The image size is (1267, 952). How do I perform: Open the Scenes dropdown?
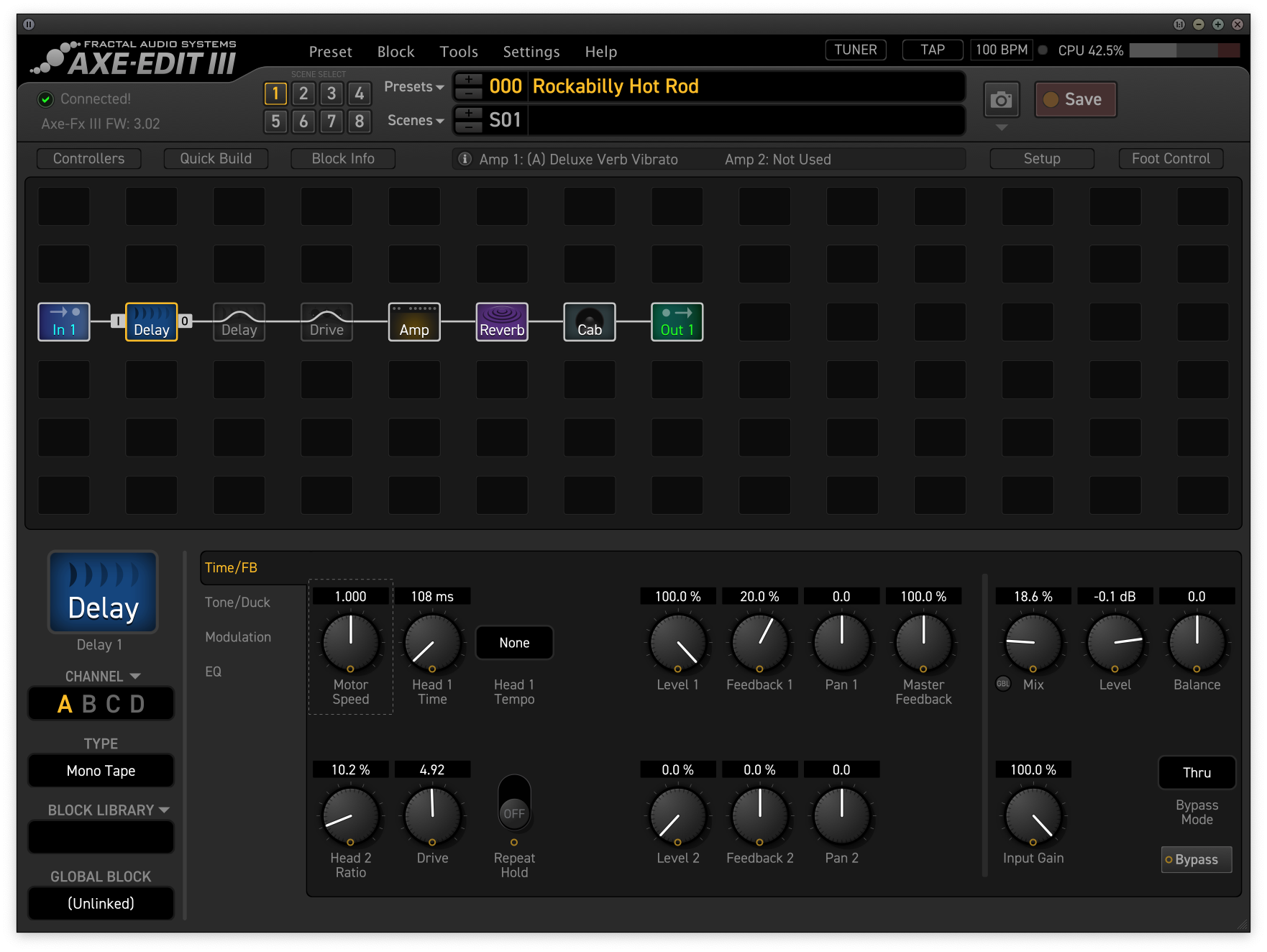416,120
